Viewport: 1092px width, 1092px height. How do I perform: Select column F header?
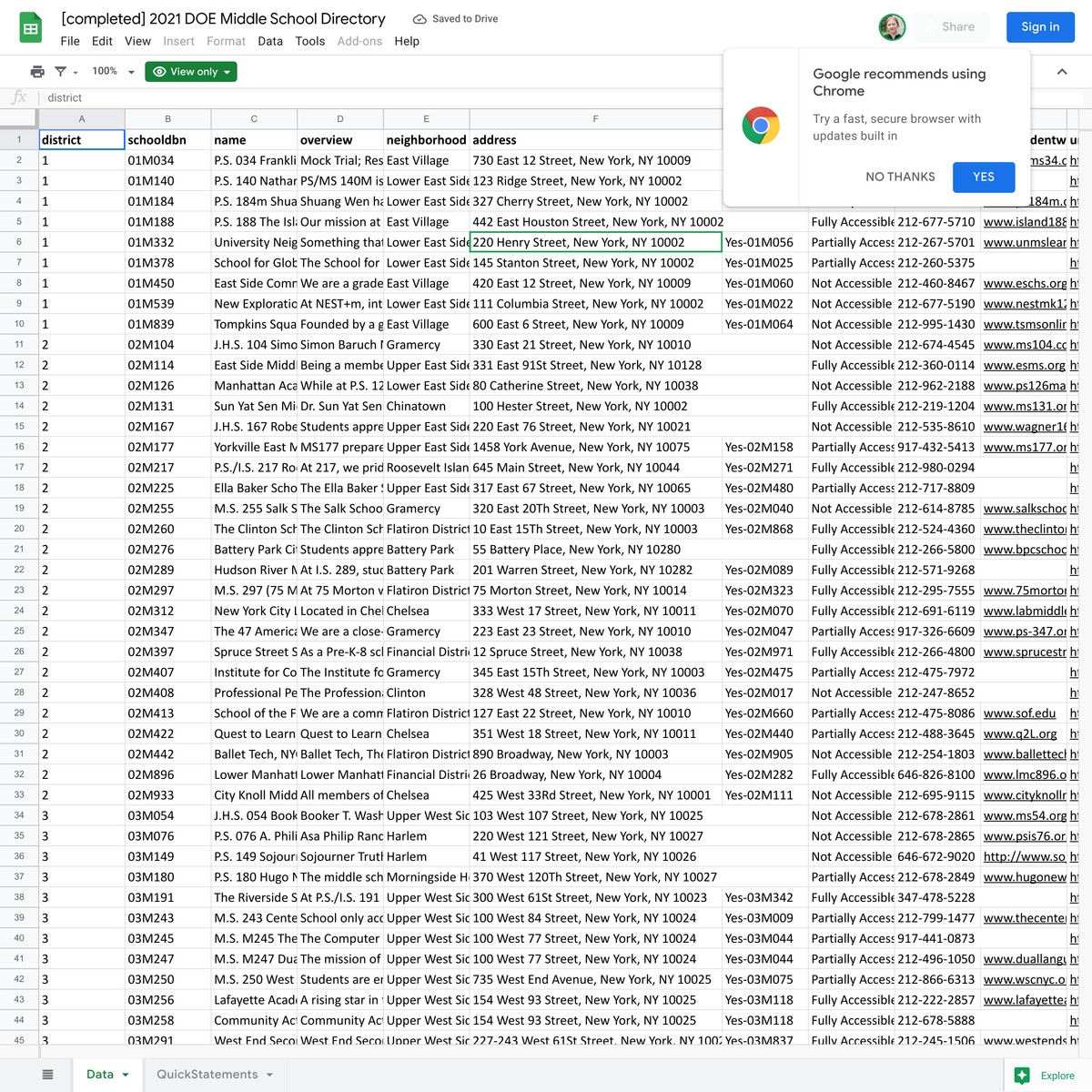595,119
